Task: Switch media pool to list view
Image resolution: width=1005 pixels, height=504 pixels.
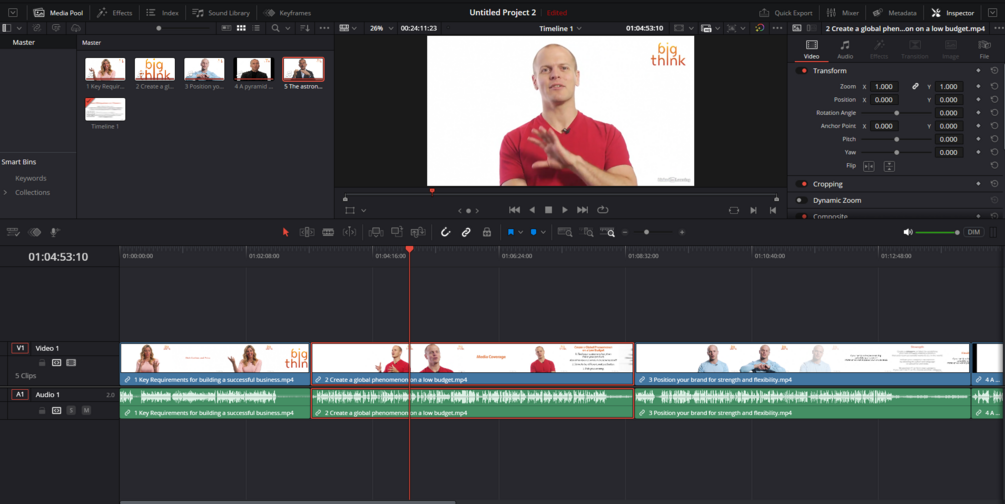Action: click(256, 28)
